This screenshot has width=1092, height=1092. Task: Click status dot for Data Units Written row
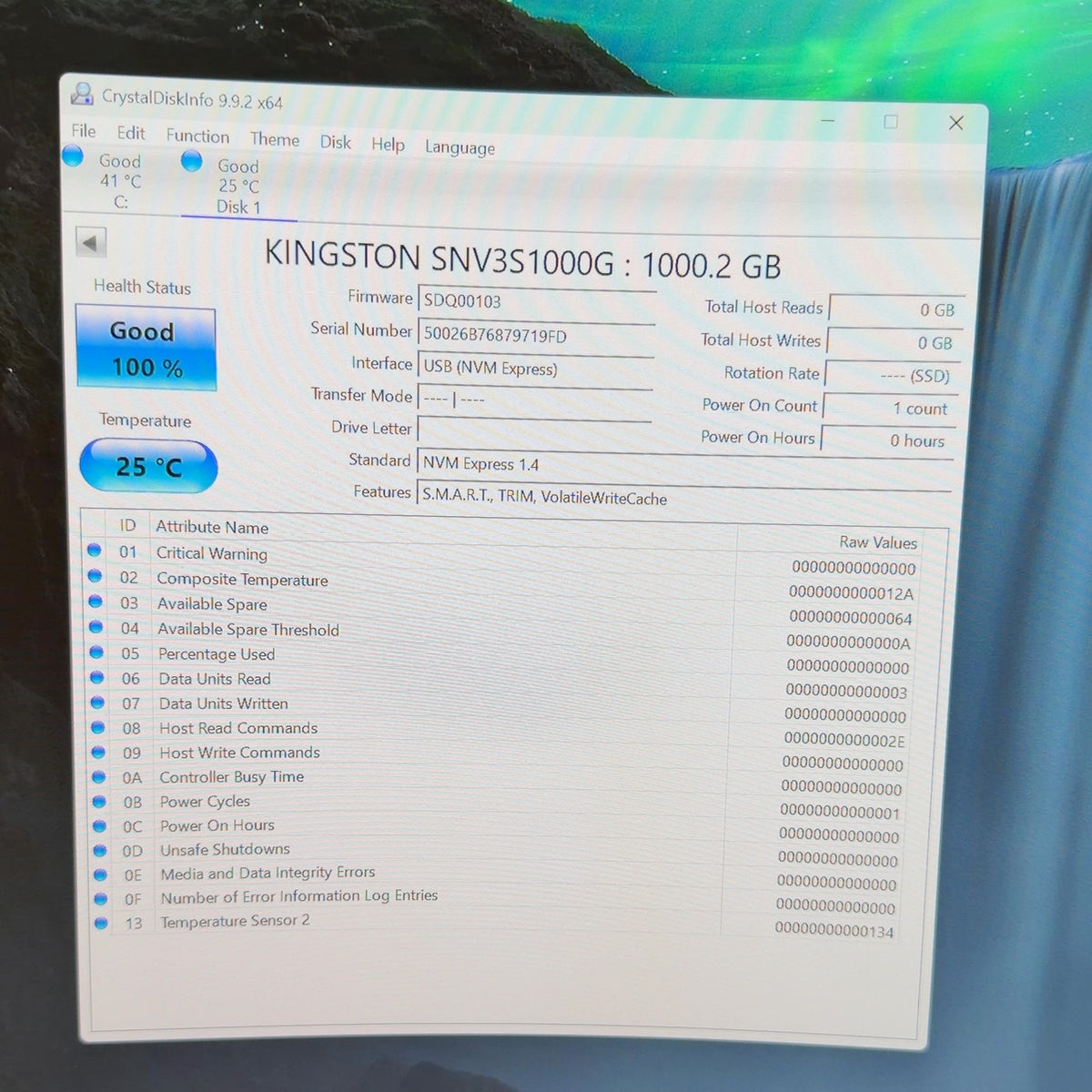[x=97, y=702]
